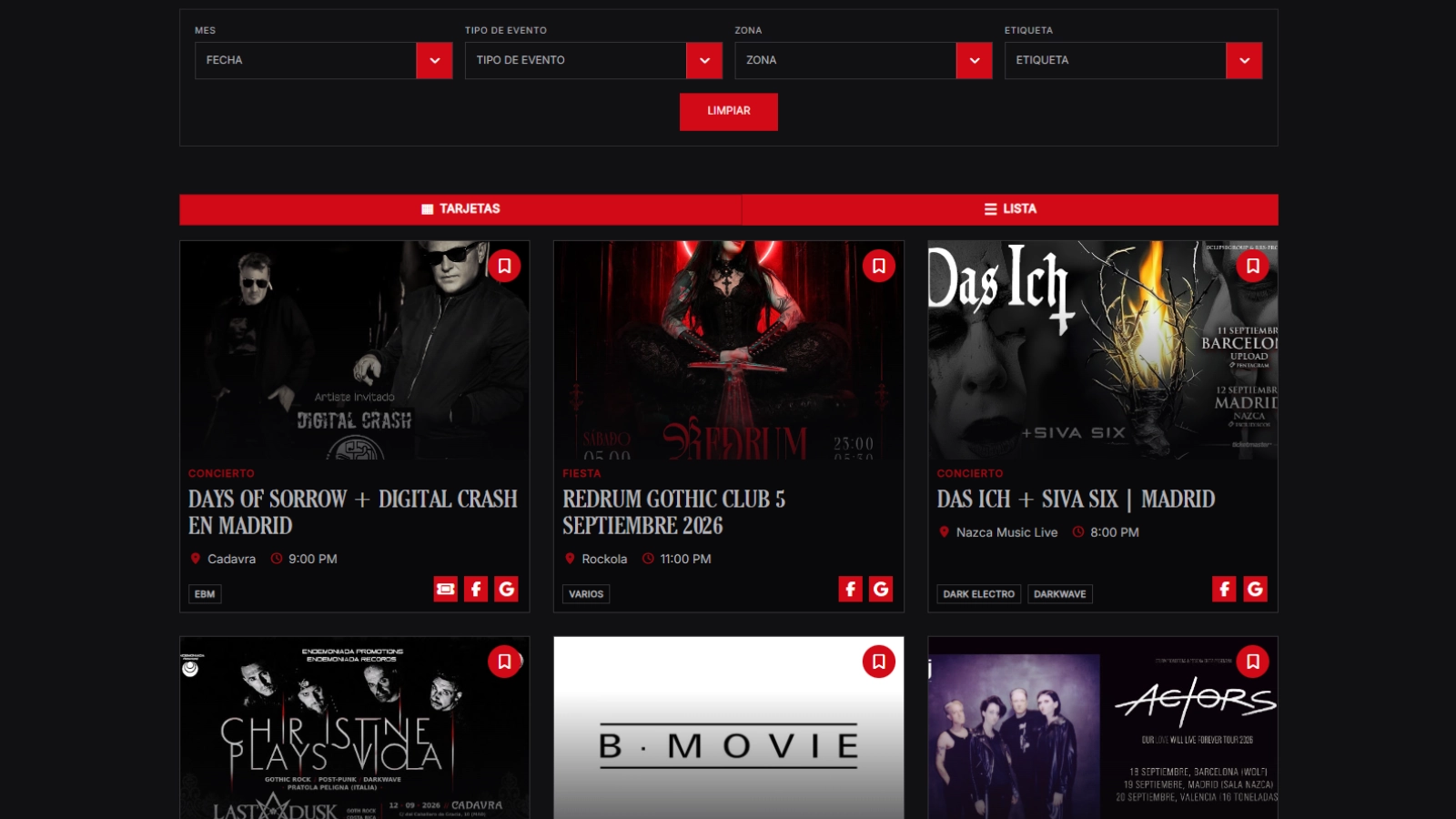The width and height of the screenshot is (1456, 819).
Task: Click the 8:00 PM time text
Action: (1115, 532)
